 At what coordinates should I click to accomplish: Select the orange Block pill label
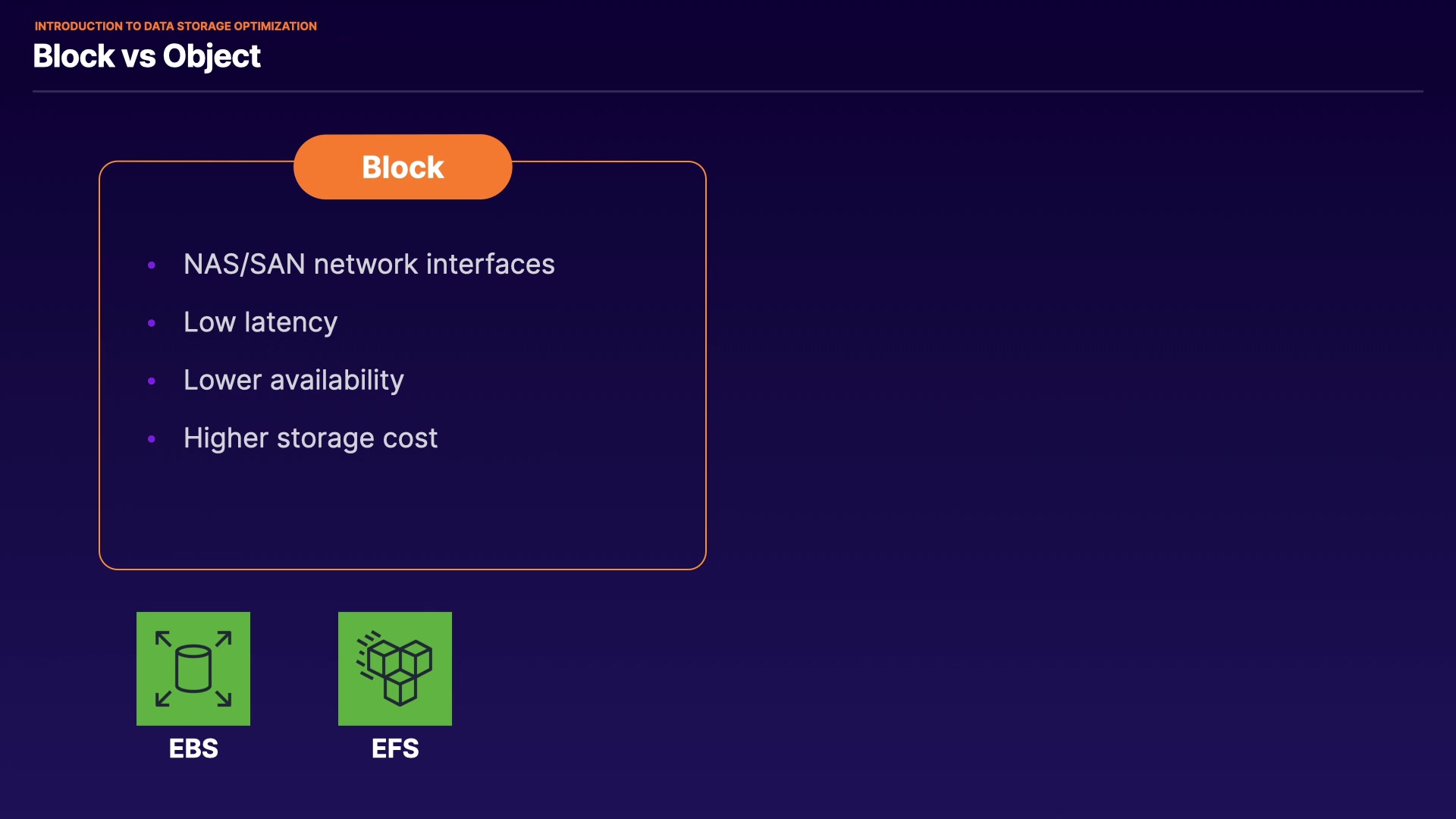click(403, 167)
